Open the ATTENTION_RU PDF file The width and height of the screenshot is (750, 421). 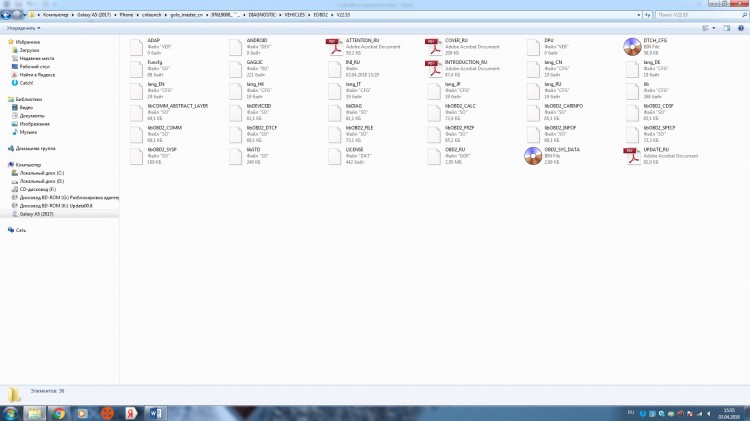pyautogui.click(x=336, y=44)
